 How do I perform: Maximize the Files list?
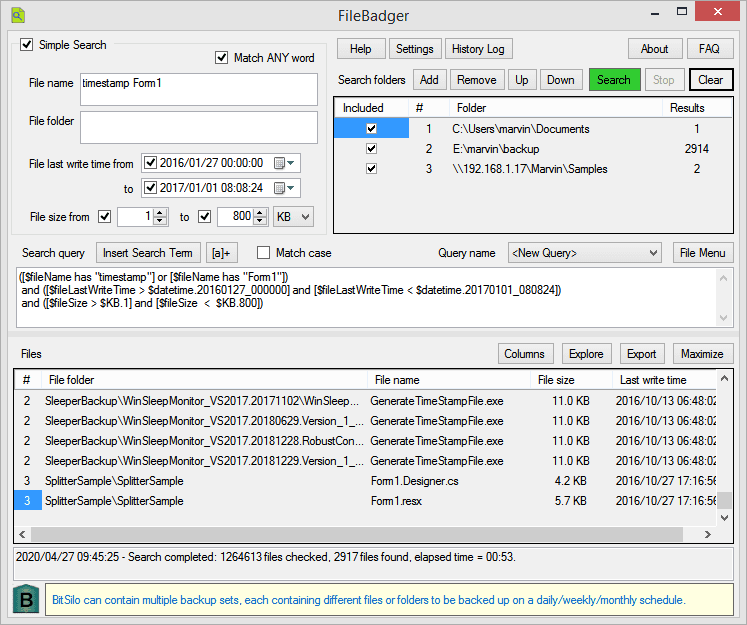point(702,354)
